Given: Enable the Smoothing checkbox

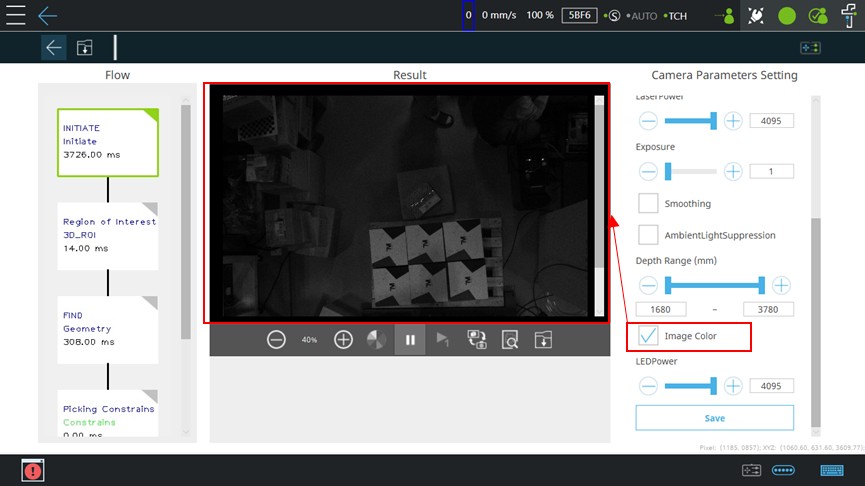Looking at the screenshot, I should pos(648,203).
